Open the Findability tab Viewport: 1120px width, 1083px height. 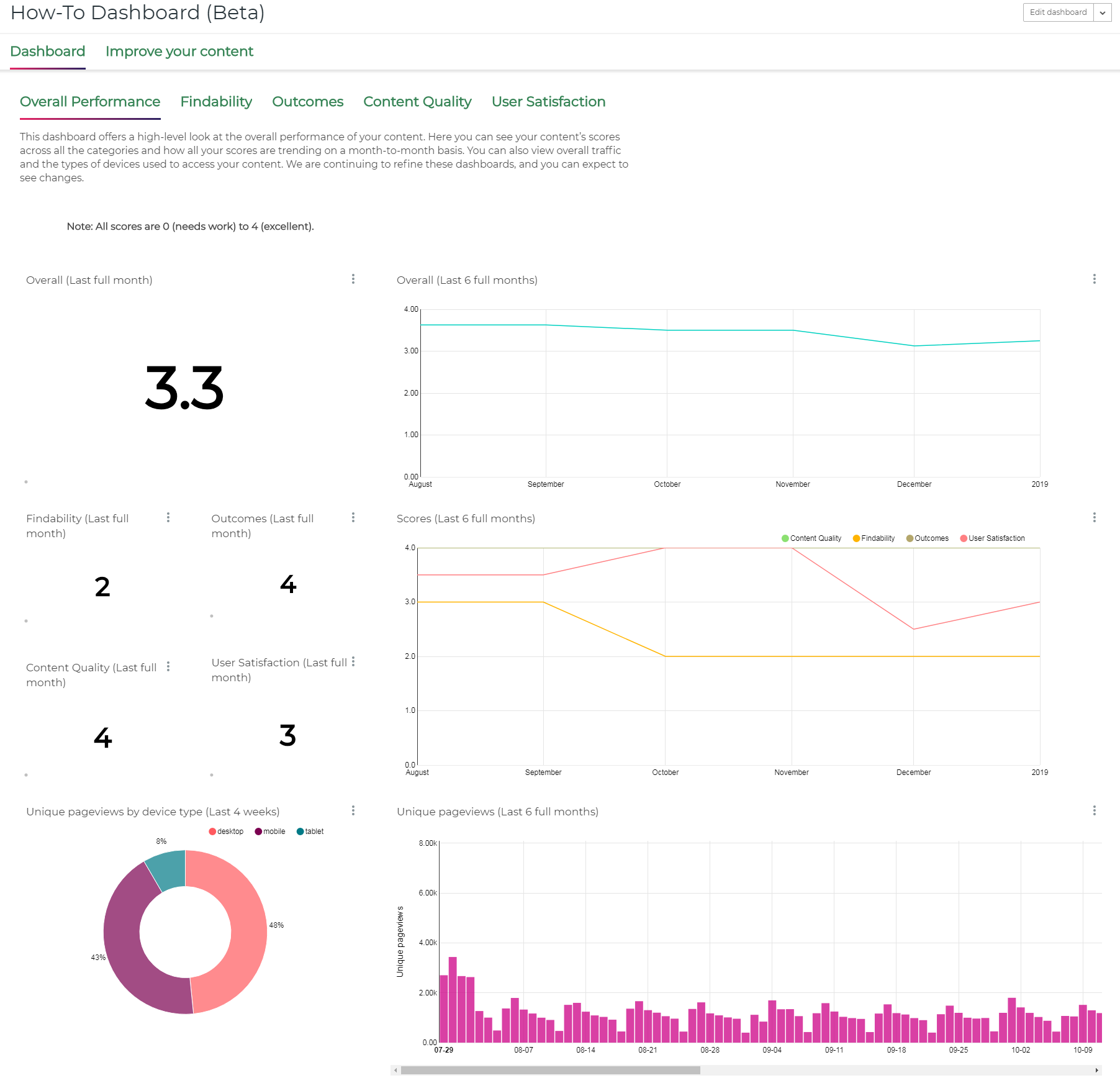215,101
